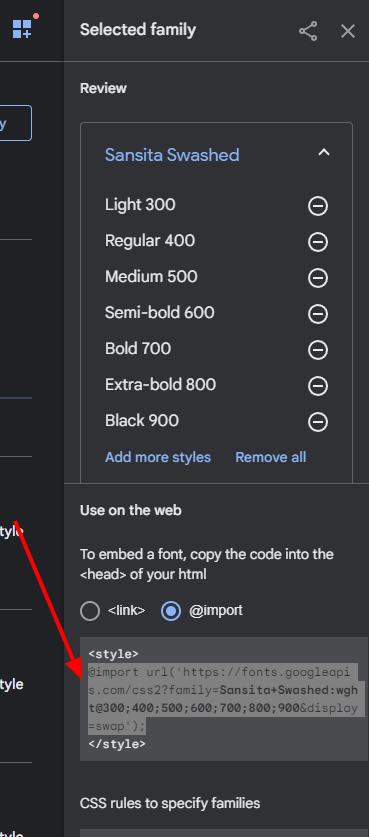
Task: Close the Selected family panel
Action: coord(348,31)
